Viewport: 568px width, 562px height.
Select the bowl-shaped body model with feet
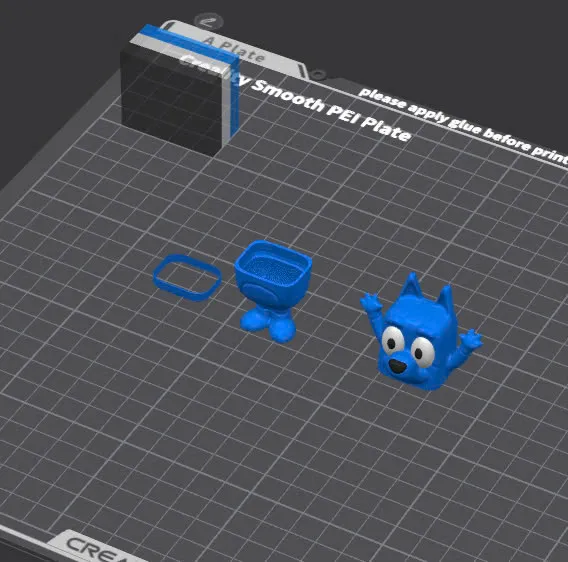coord(272,291)
